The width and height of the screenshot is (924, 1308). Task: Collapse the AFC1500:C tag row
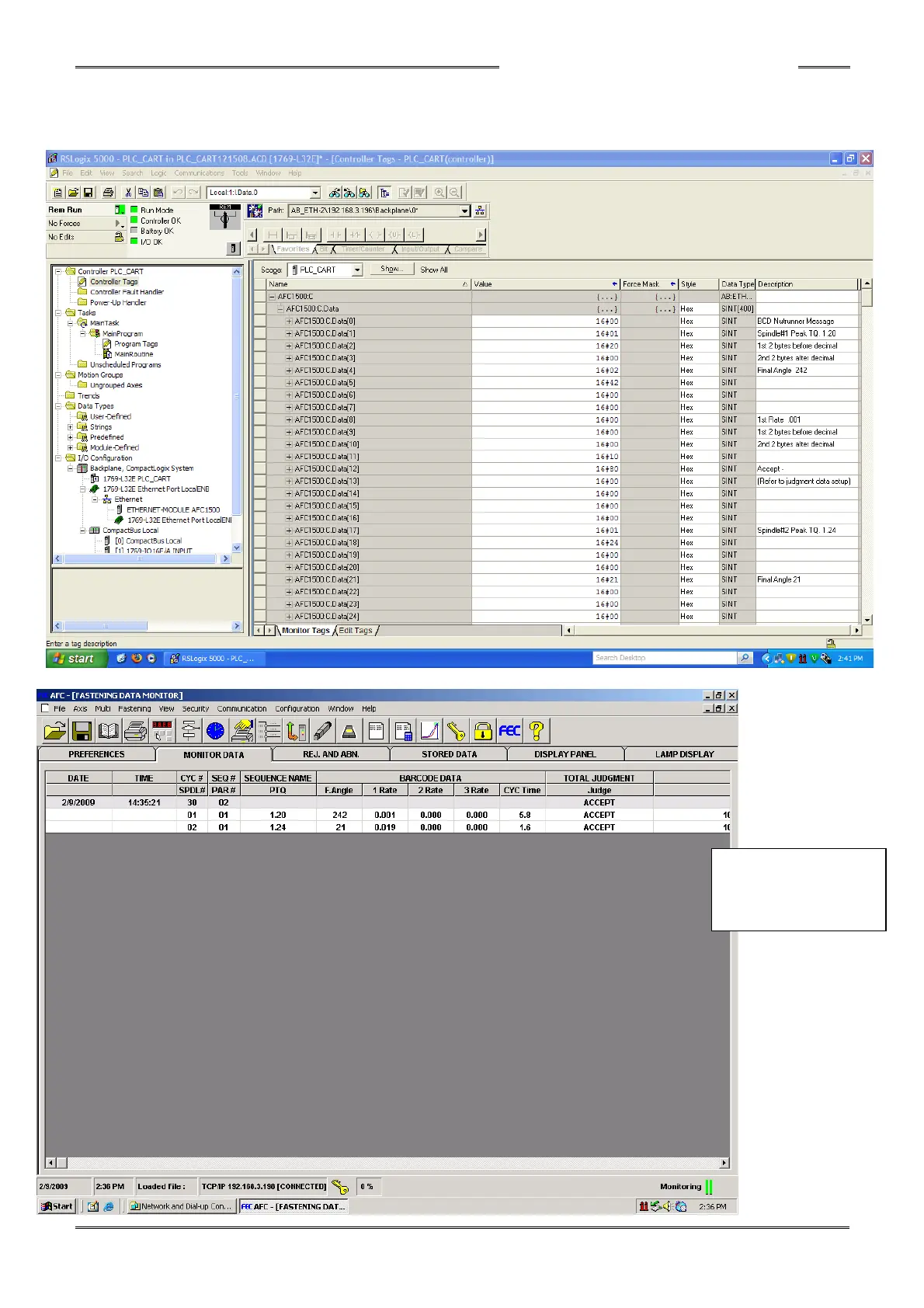pyautogui.click(x=273, y=297)
